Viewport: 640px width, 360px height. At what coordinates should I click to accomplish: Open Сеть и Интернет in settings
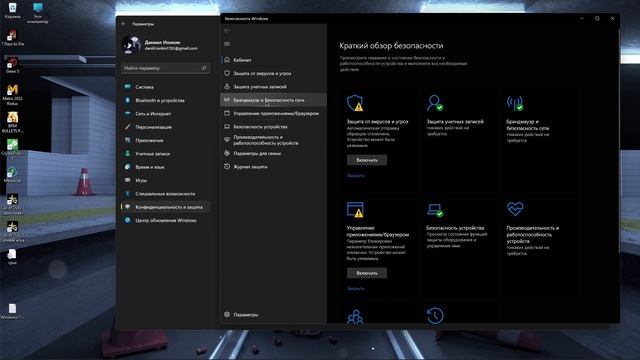pyautogui.click(x=165, y=114)
